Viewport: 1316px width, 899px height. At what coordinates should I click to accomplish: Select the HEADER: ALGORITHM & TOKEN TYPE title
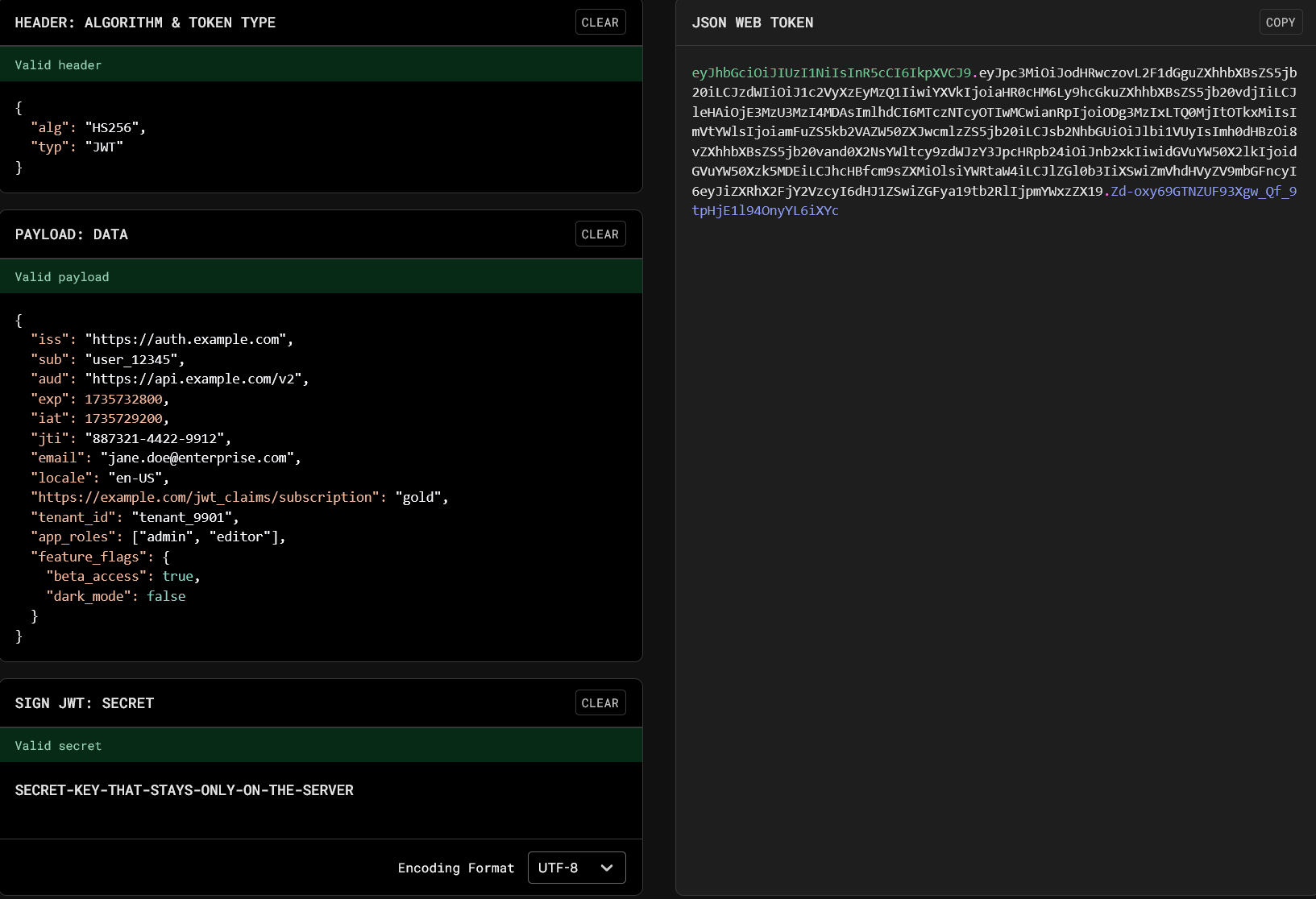click(146, 22)
